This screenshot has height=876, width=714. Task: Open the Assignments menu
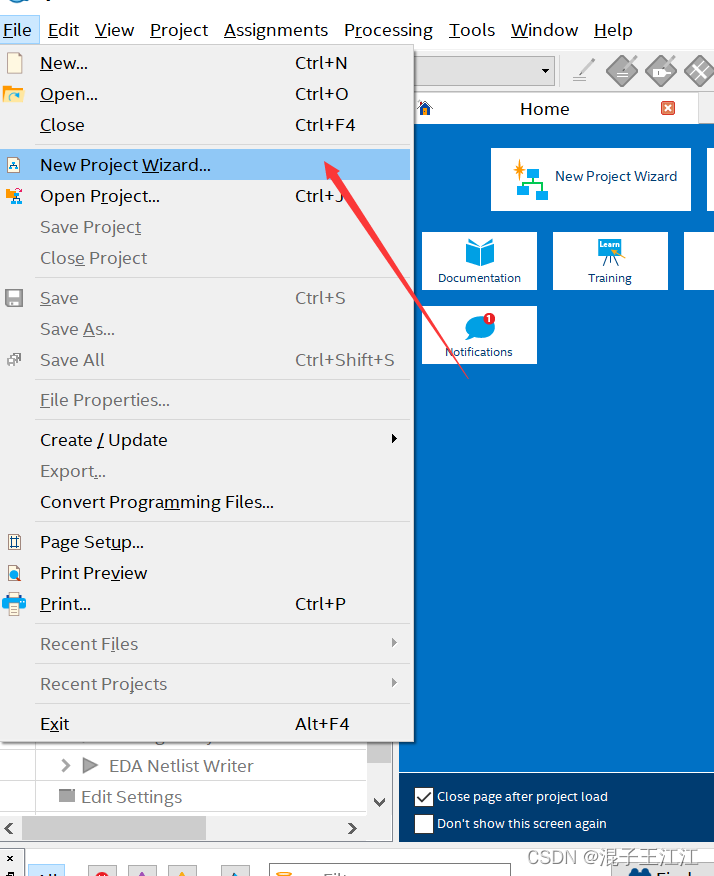276,30
